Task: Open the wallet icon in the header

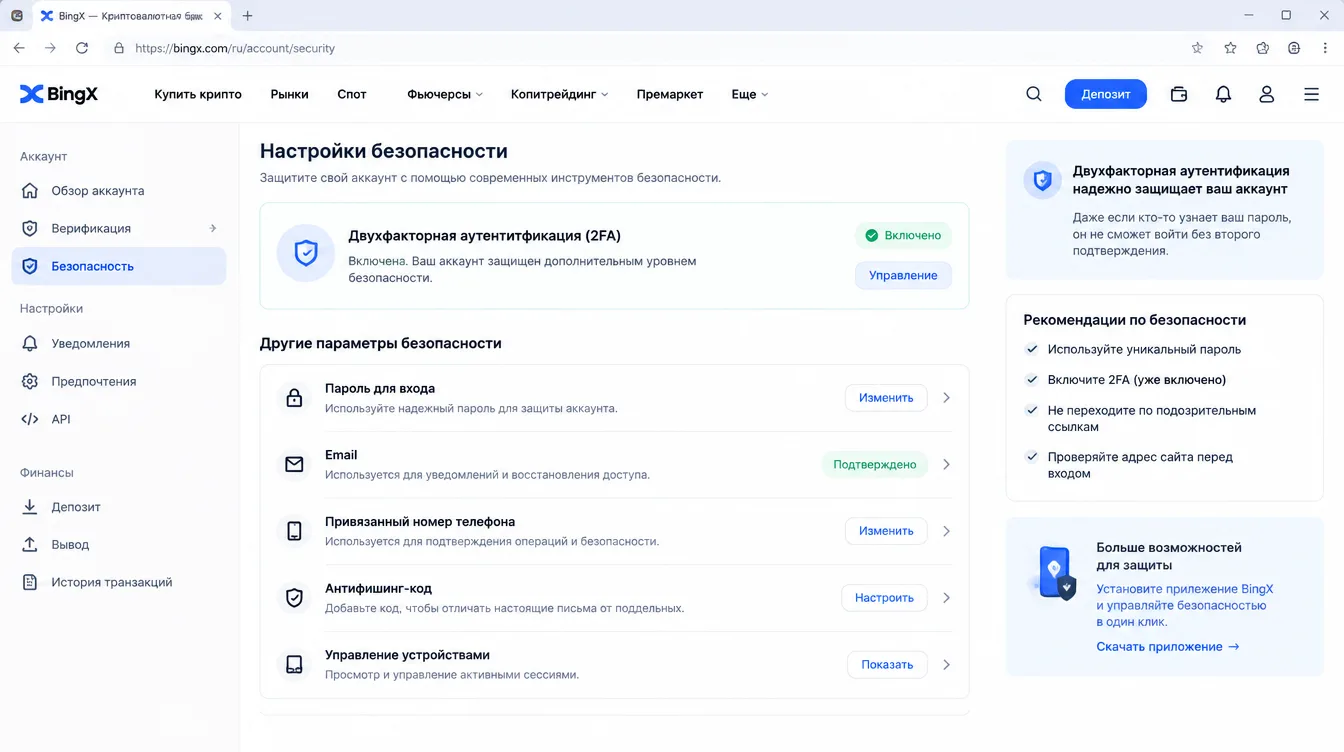Action: tap(1179, 94)
